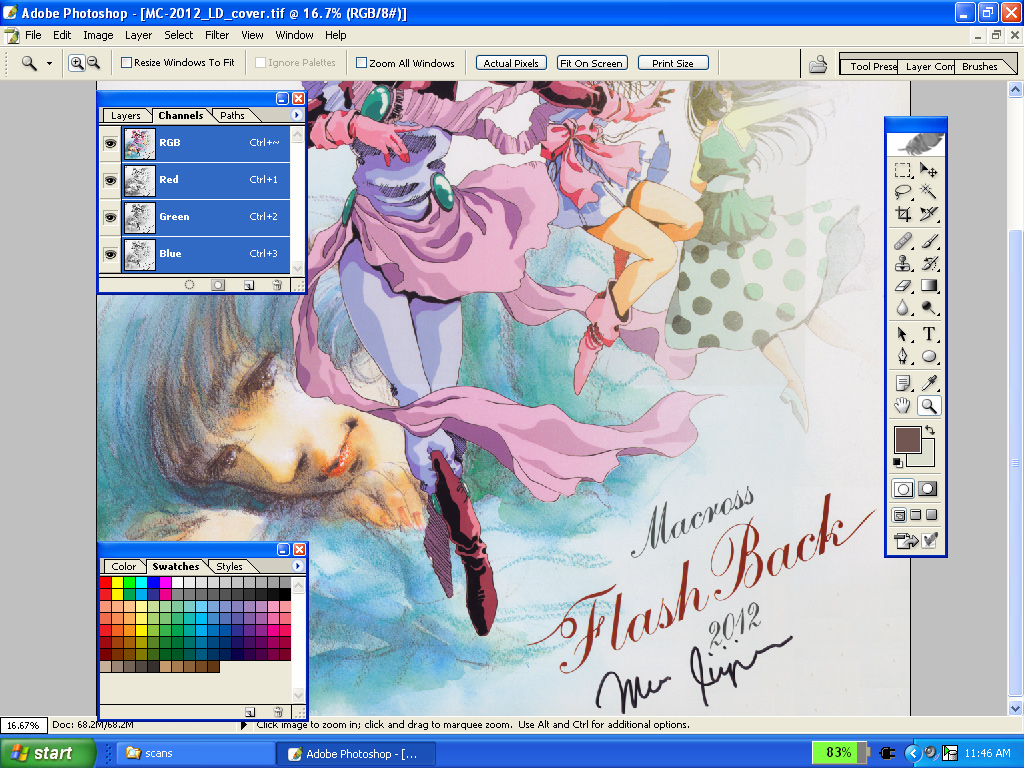Screen dimensions: 1025x768
Task: Select the Pen tool
Action: click(x=903, y=357)
